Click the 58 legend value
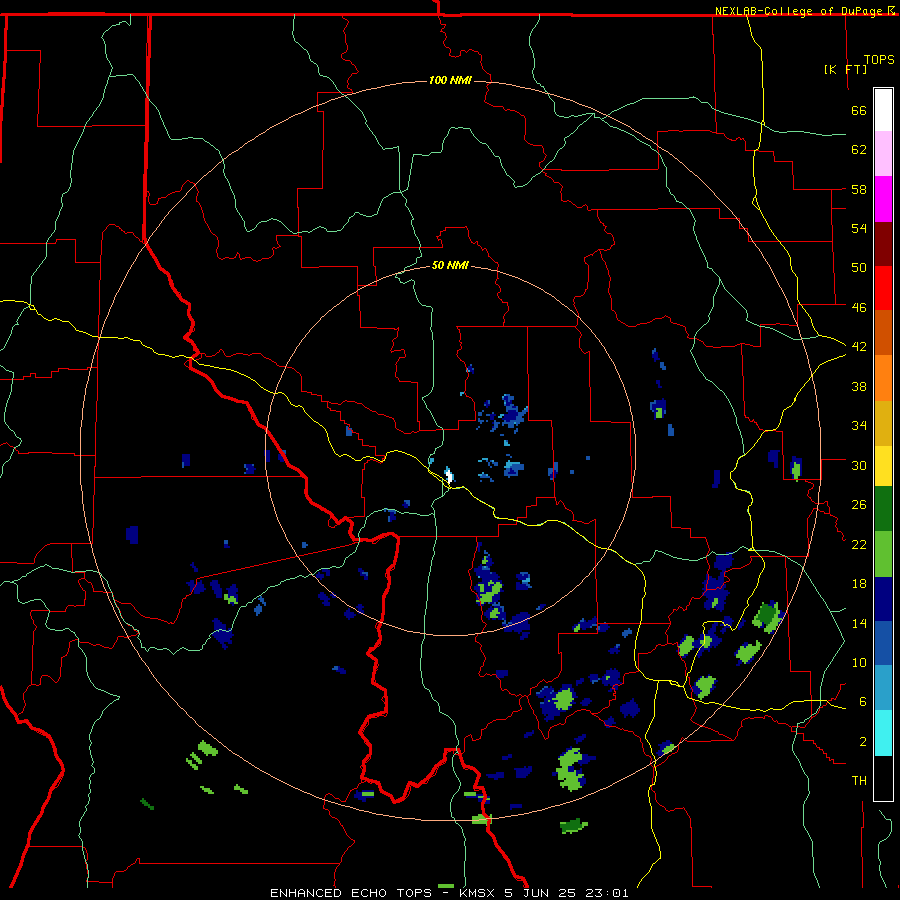This screenshot has height=900, width=900. tap(859, 189)
